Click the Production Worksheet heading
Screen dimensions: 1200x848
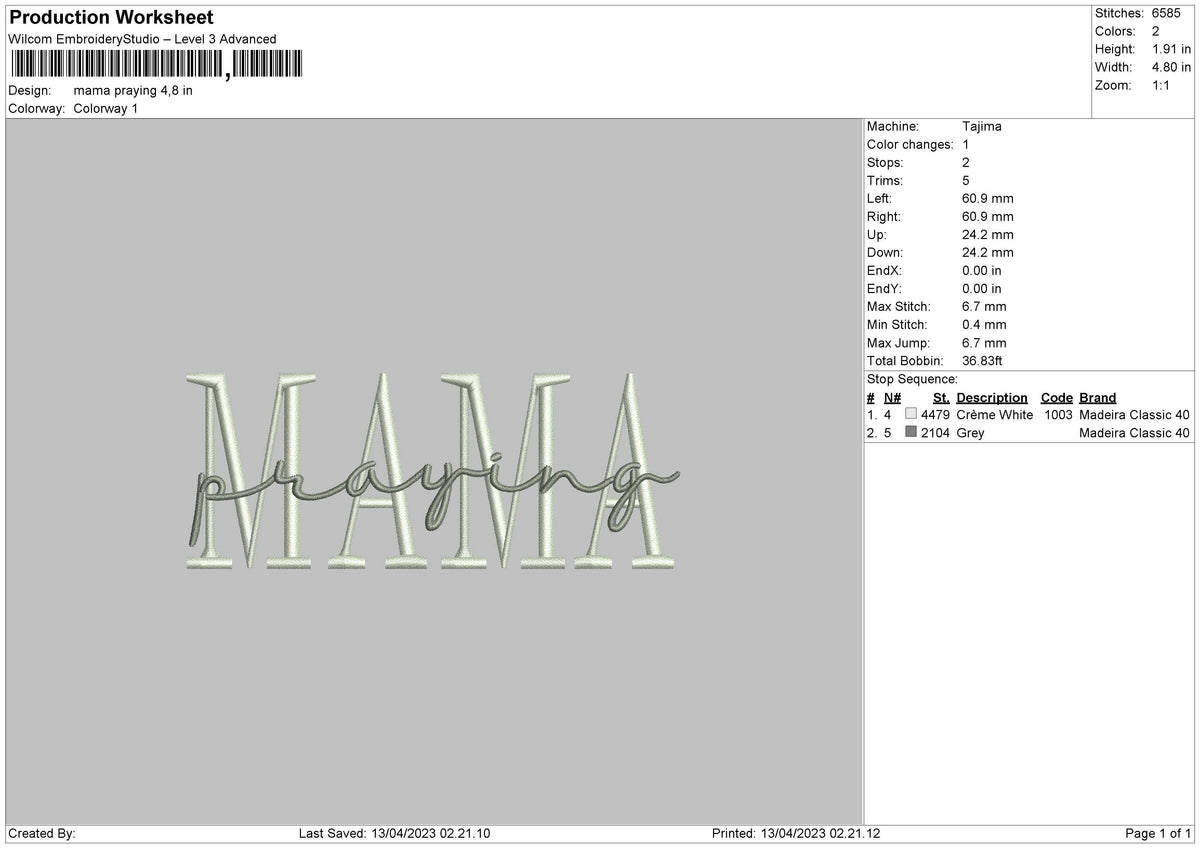click(x=110, y=17)
